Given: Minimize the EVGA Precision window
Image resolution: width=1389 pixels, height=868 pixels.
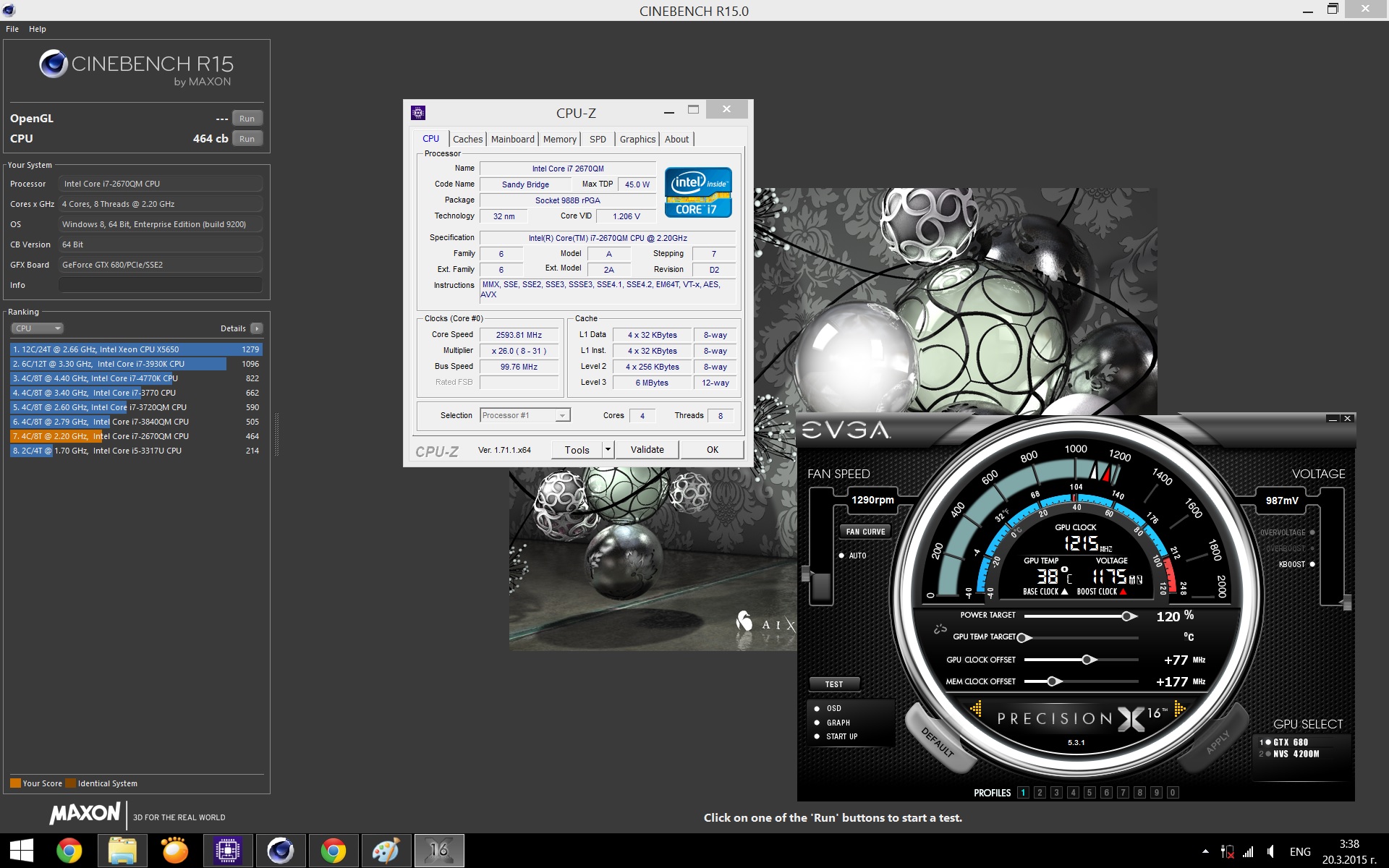Looking at the screenshot, I should click(1333, 418).
